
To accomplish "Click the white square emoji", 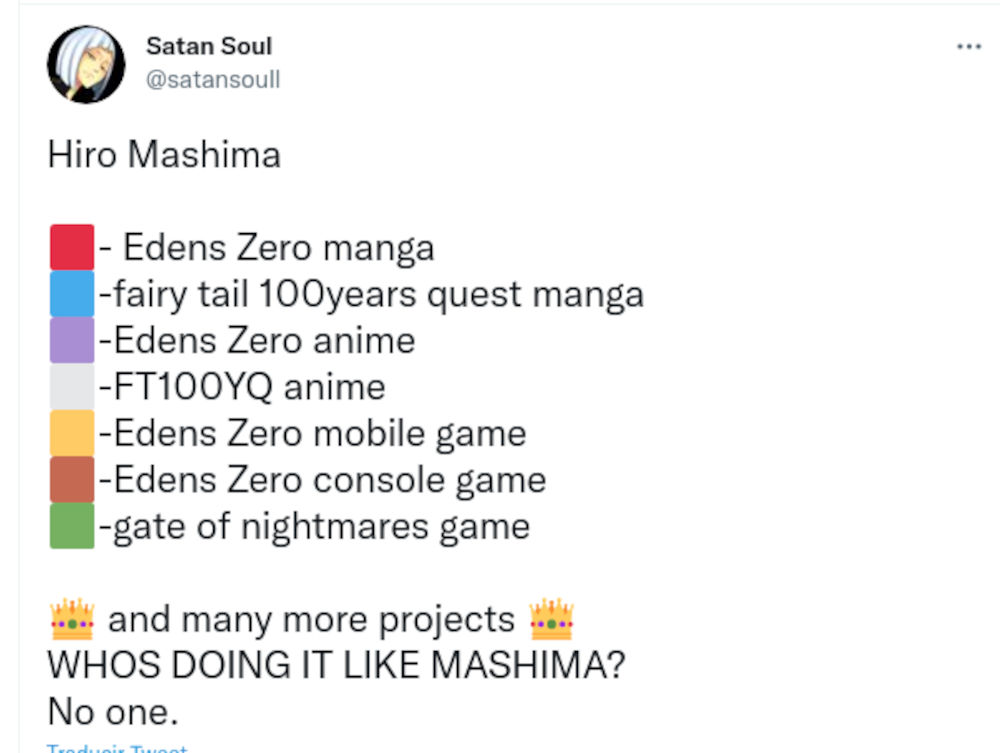I will click(x=72, y=387).
